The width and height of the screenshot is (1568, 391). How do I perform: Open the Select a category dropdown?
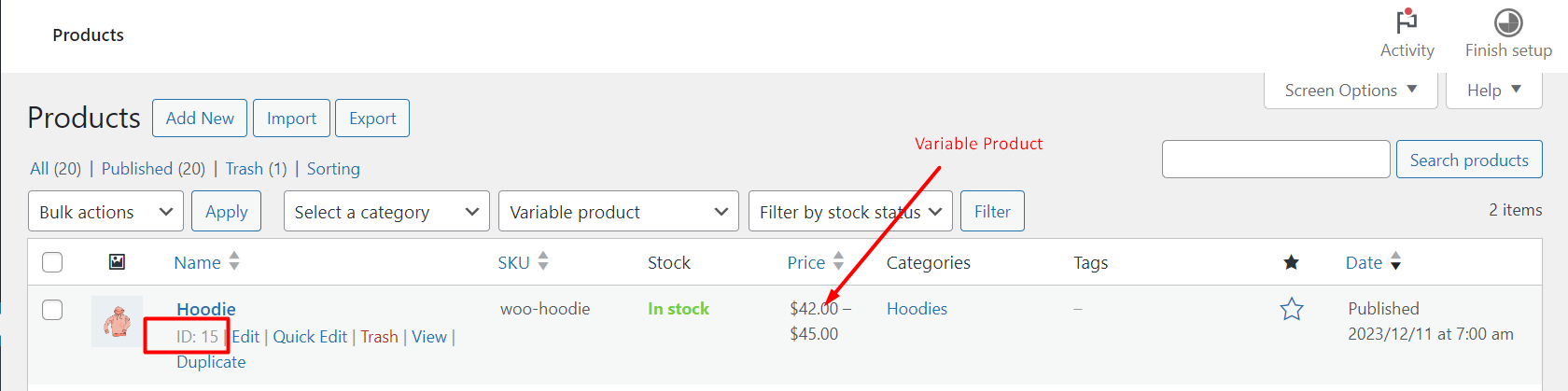[386, 212]
